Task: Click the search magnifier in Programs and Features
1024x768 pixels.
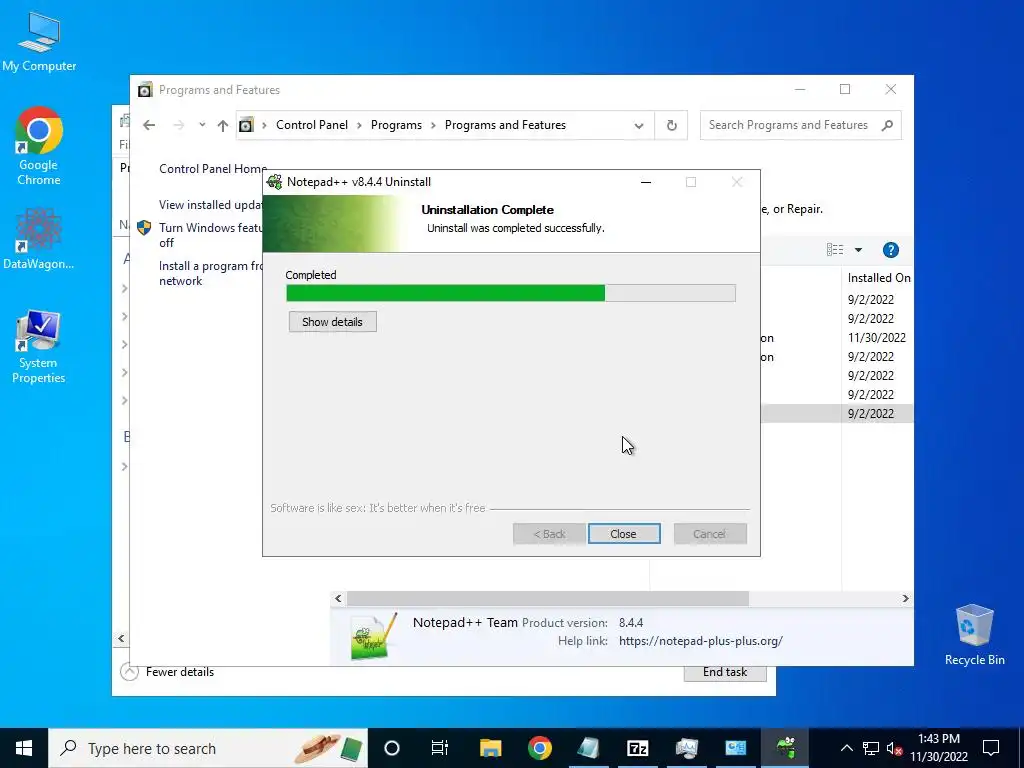Action: (x=887, y=125)
